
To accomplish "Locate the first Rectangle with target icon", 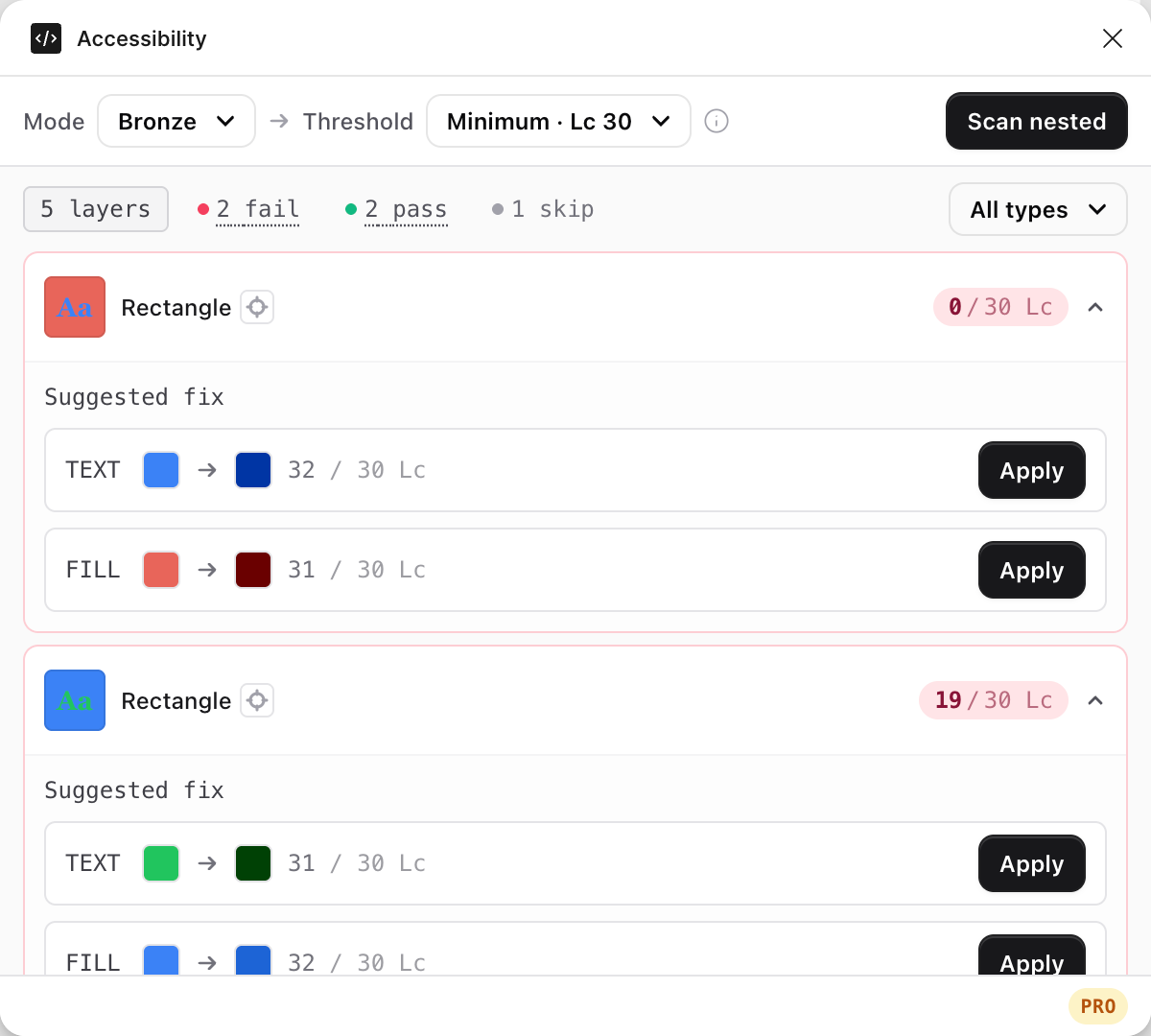I will coord(257,307).
